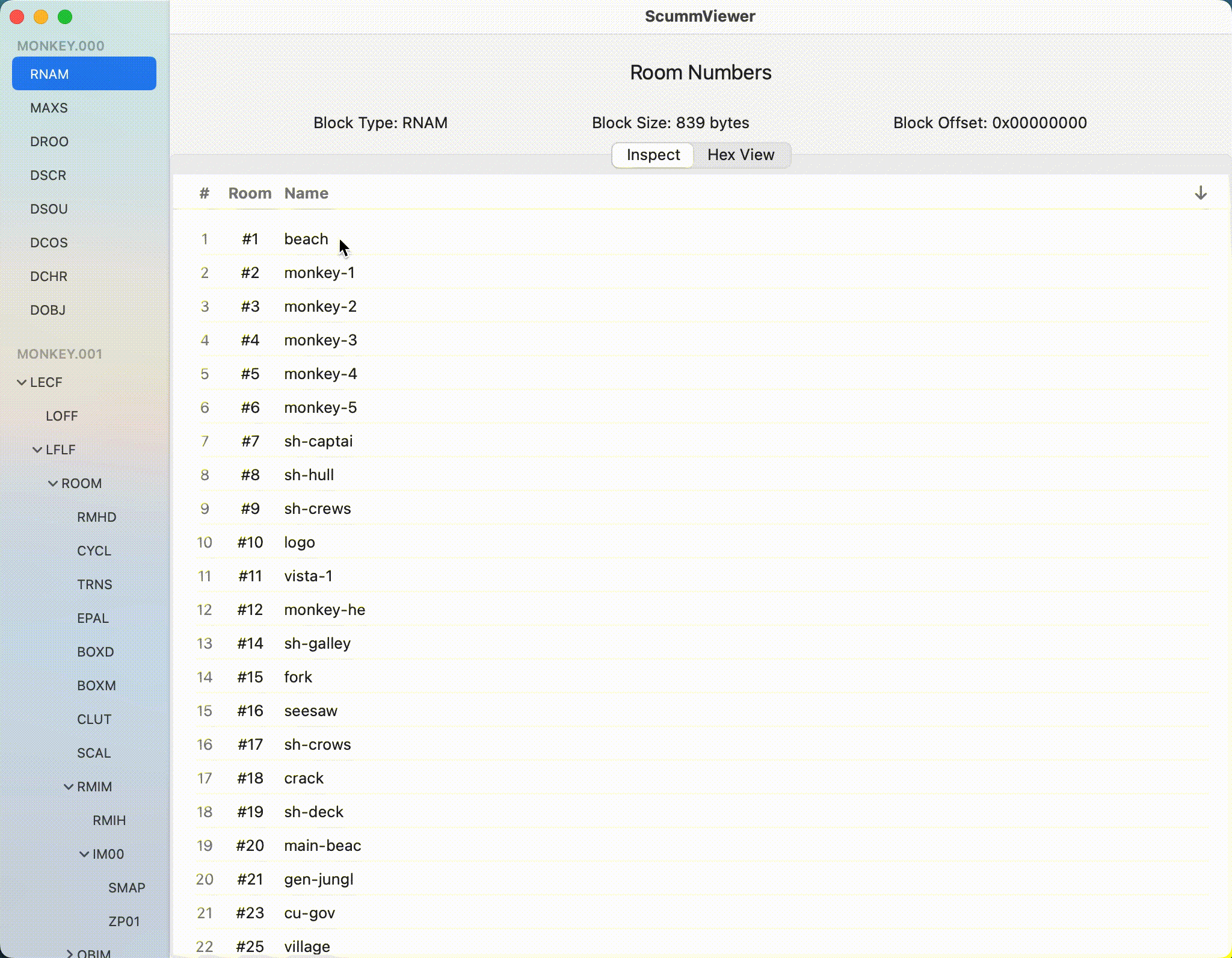The image size is (1232, 958).
Task: Expand the OBIM tree node
Action: 70,953
